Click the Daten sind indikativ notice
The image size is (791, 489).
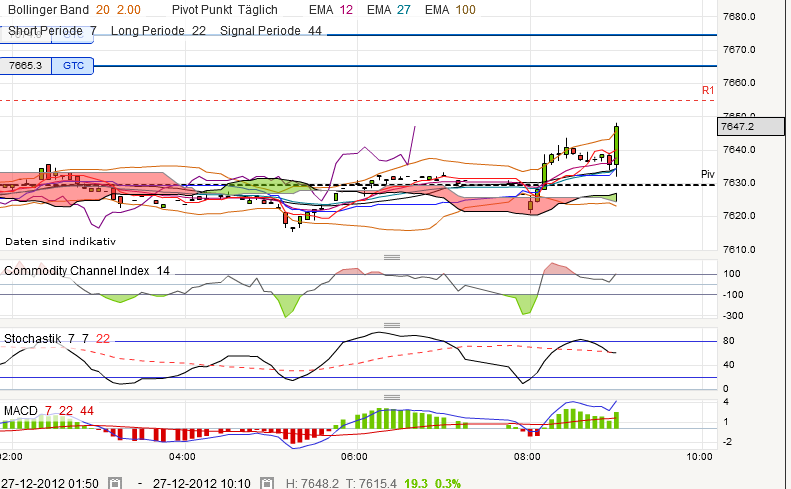pos(61,242)
